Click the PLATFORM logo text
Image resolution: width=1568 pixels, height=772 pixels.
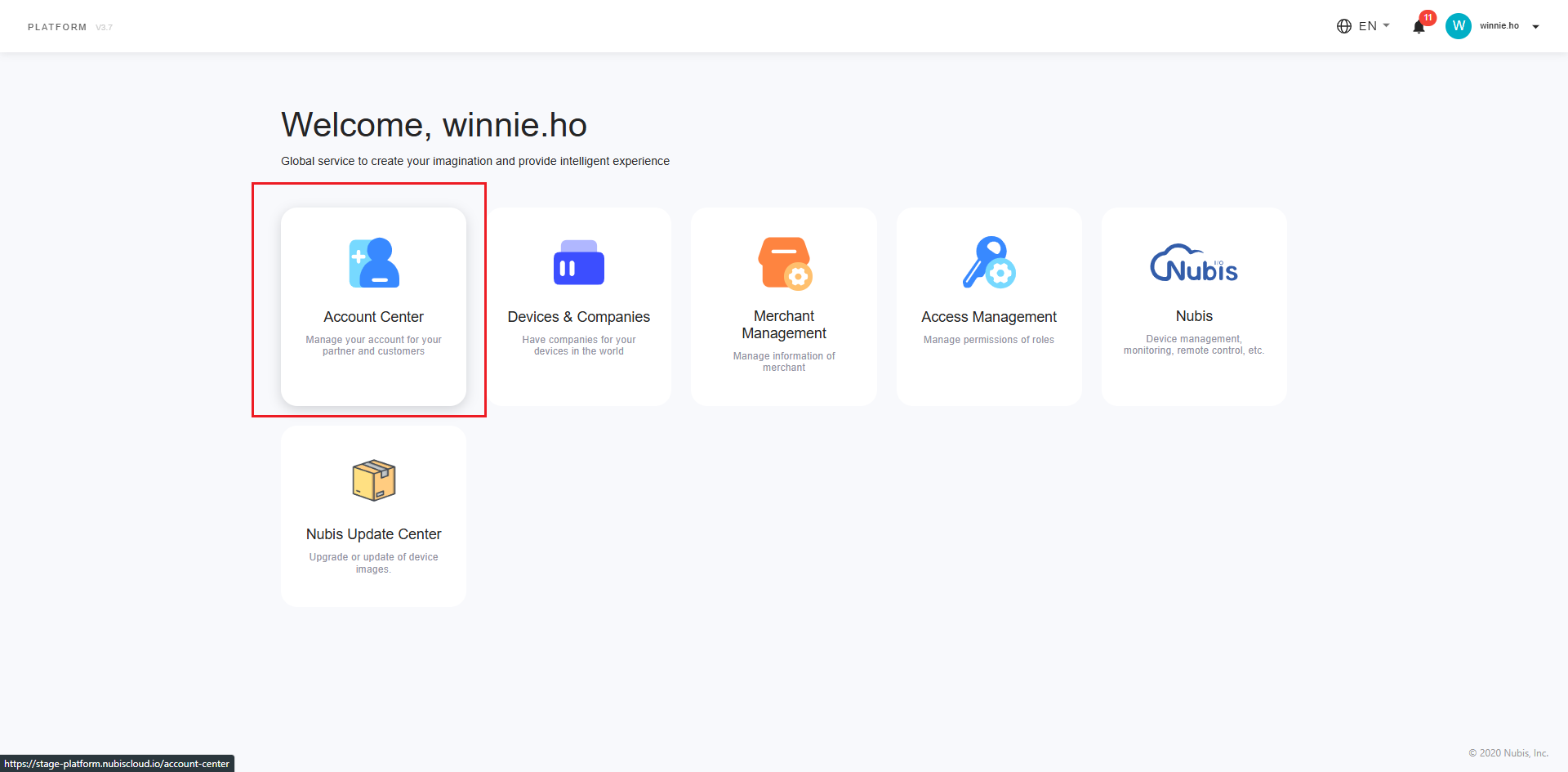click(x=57, y=27)
